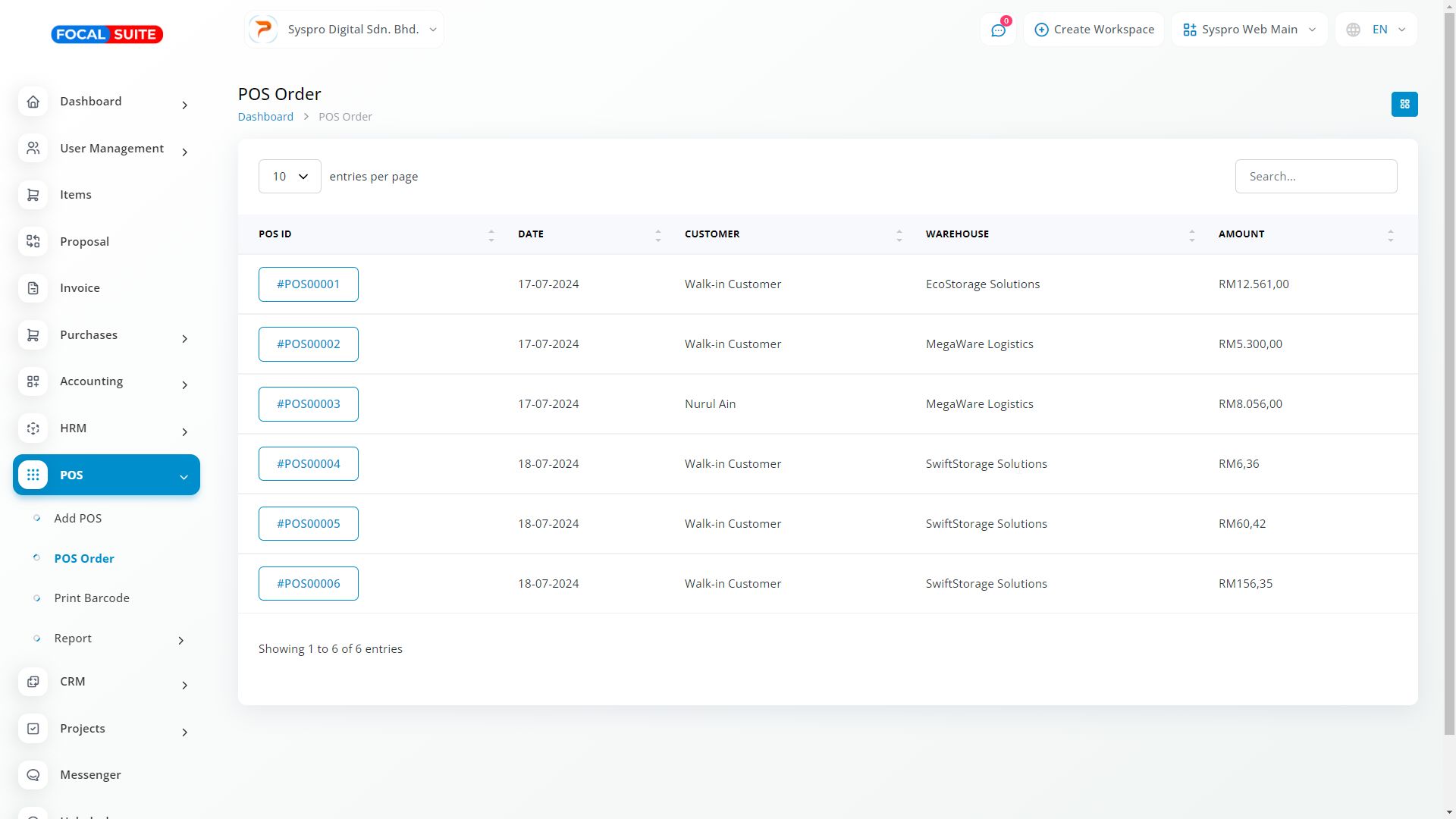
Task: Open the Syspro Digital Sdn. Bhd. company dropdown
Action: tap(344, 30)
